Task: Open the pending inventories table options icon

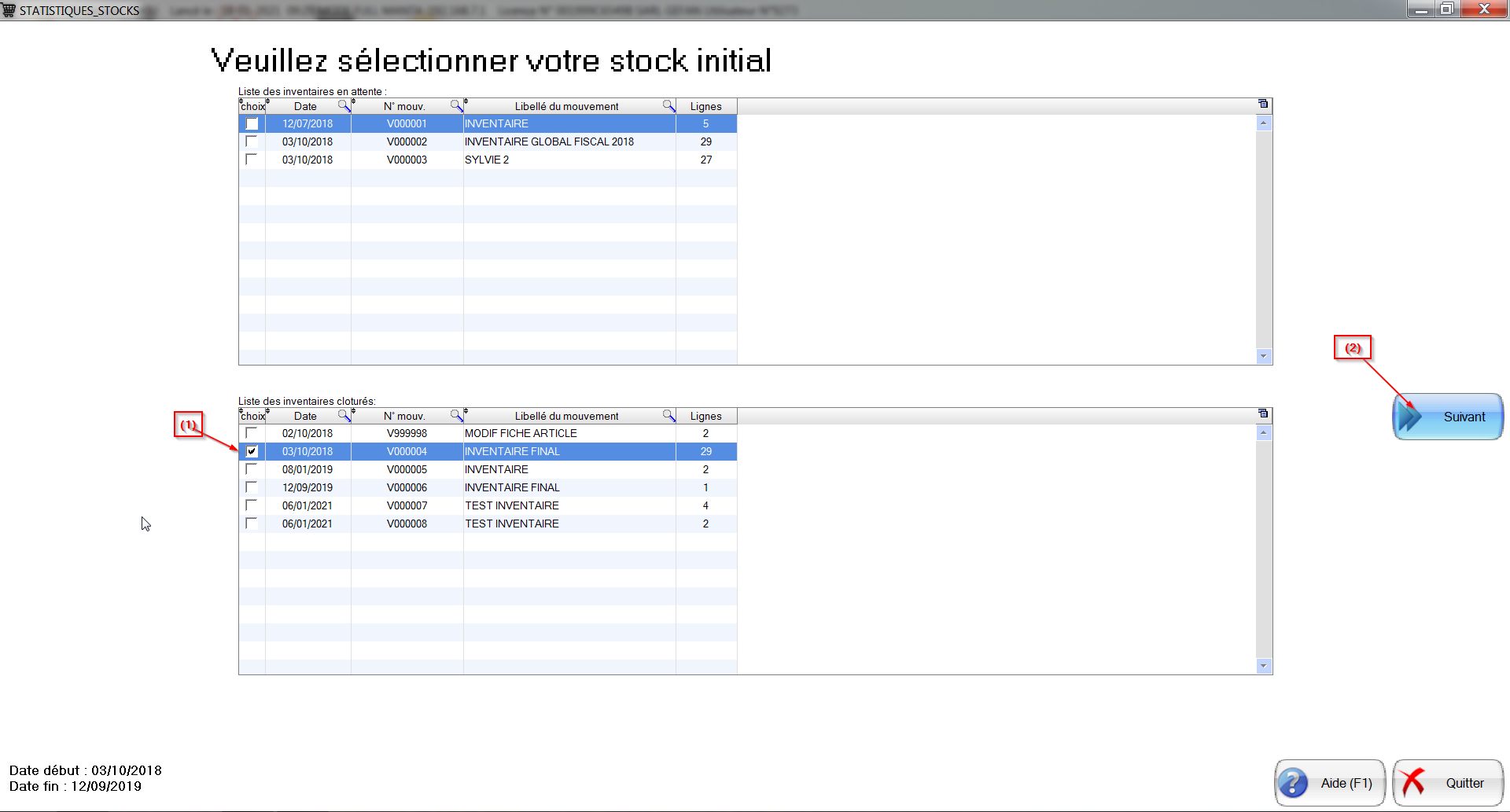Action: click(x=1263, y=104)
